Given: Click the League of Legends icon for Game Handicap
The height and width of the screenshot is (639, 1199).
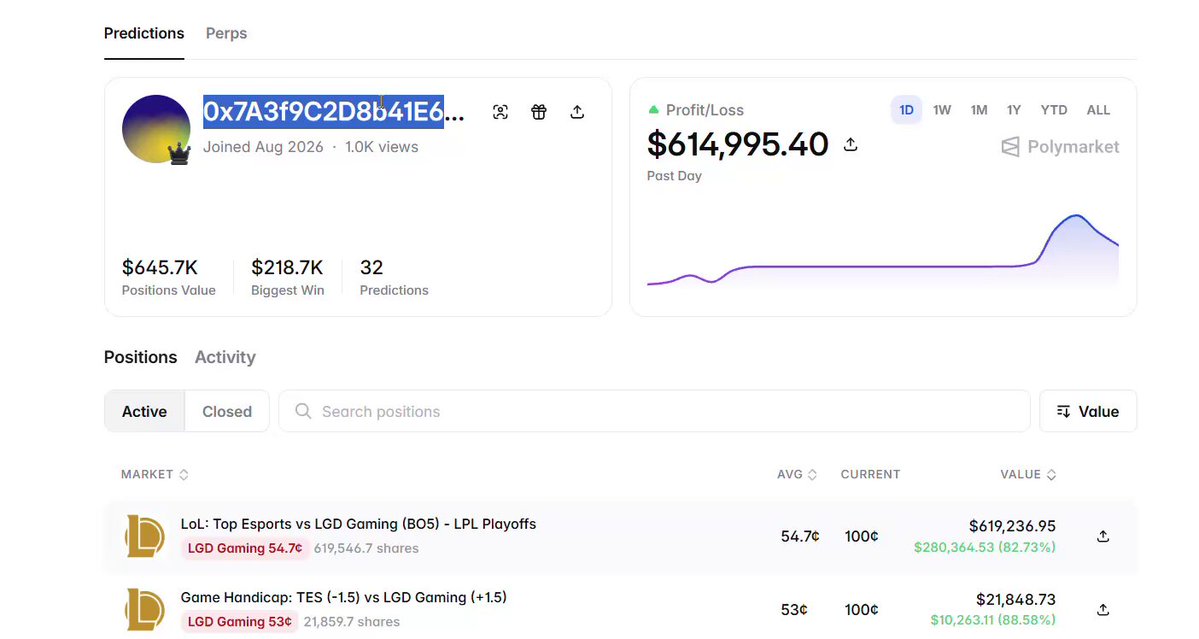Looking at the screenshot, I should coord(145,609).
